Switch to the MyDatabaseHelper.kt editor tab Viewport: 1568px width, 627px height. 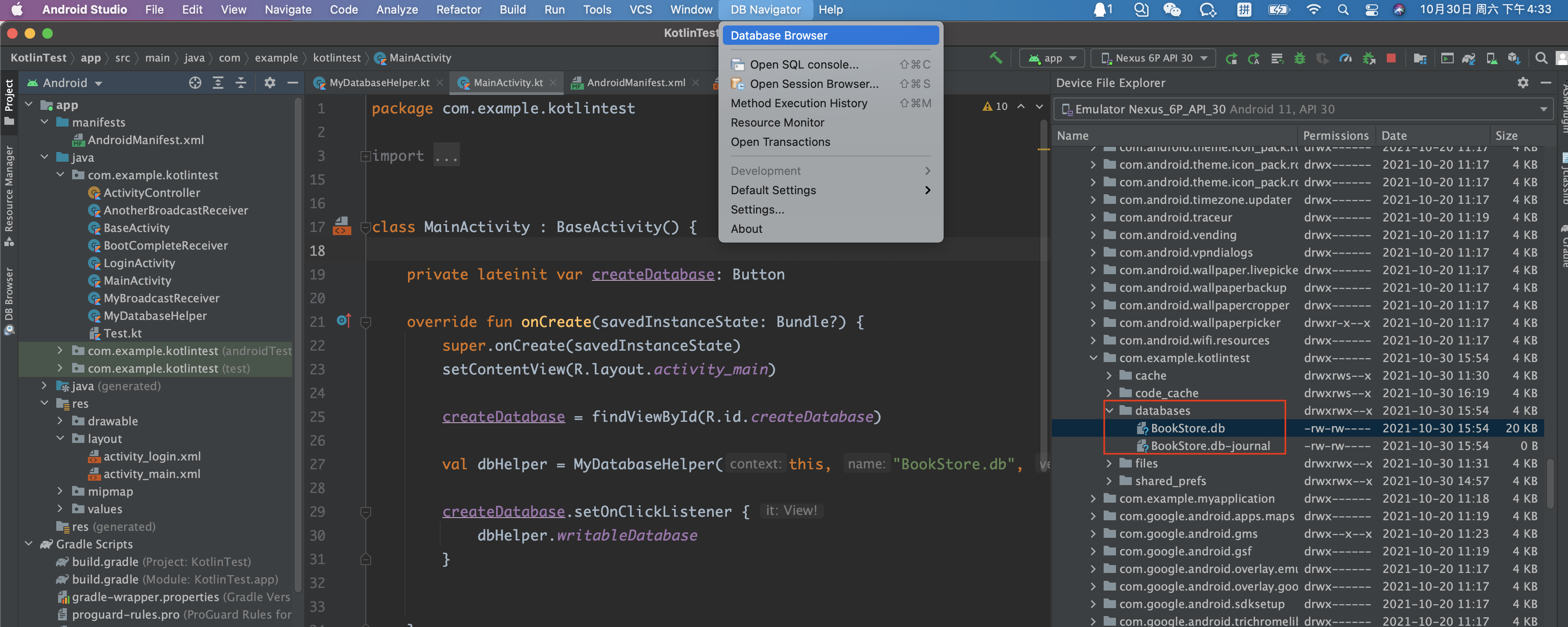click(379, 83)
